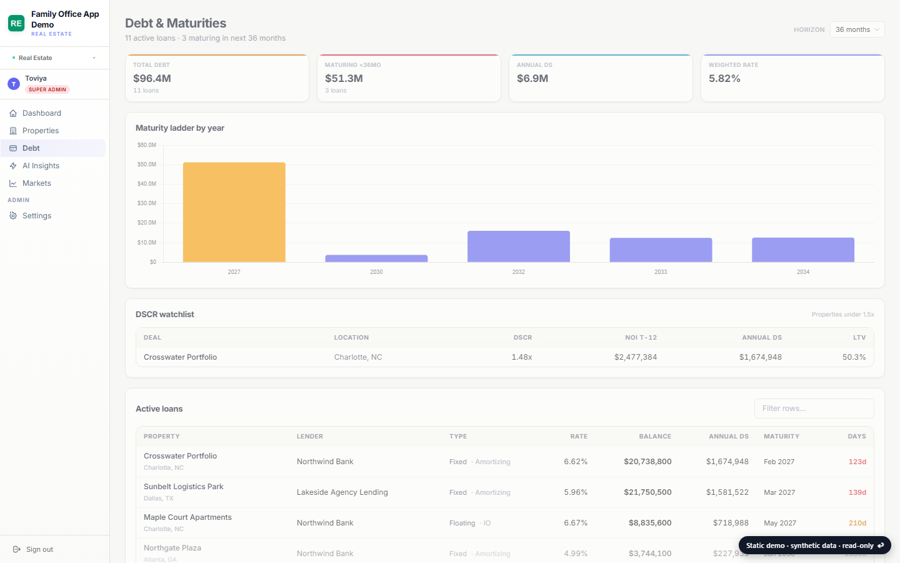Click the 2030 maturity bar

(x=377, y=259)
